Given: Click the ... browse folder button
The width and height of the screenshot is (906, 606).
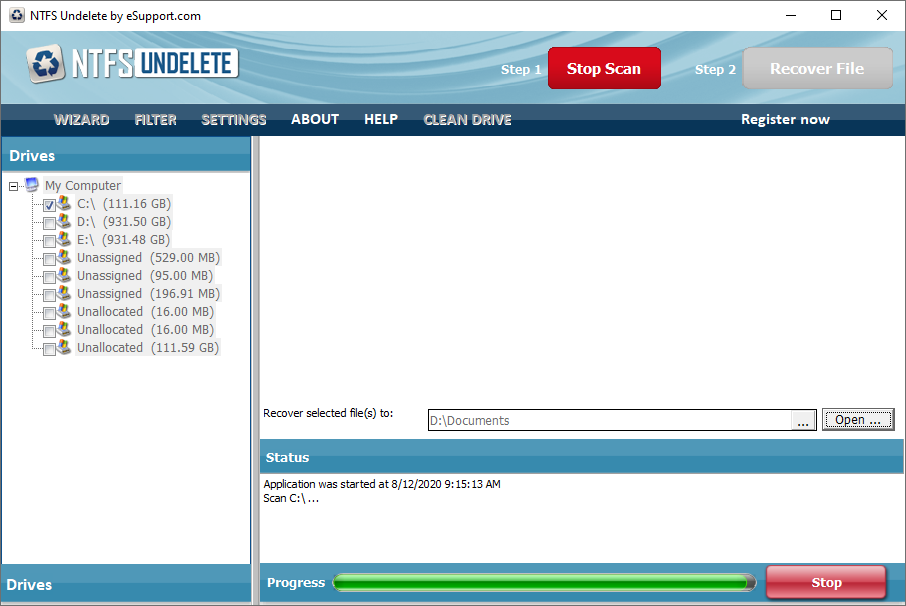Looking at the screenshot, I should coord(803,421).
